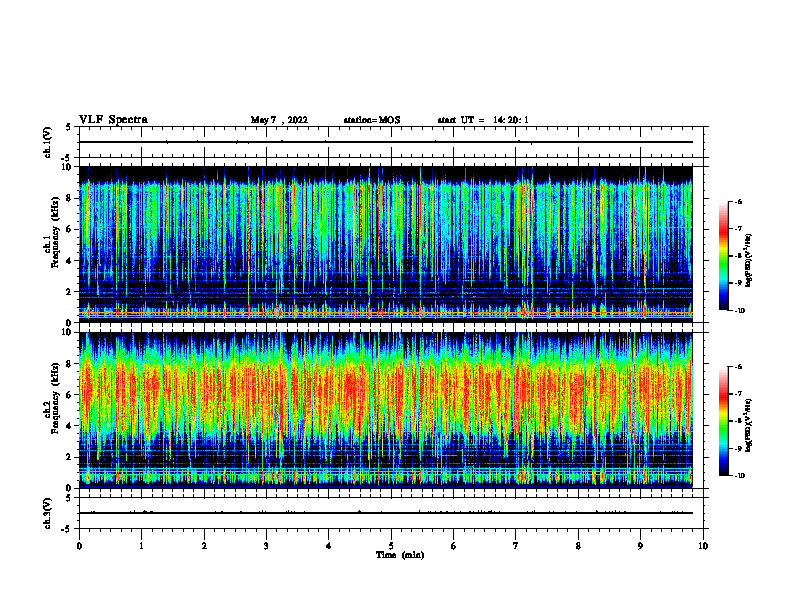Click the ch.2 color scale bar
The height and width of the screenshot is (612, 792).
click(x=723, y=421)
